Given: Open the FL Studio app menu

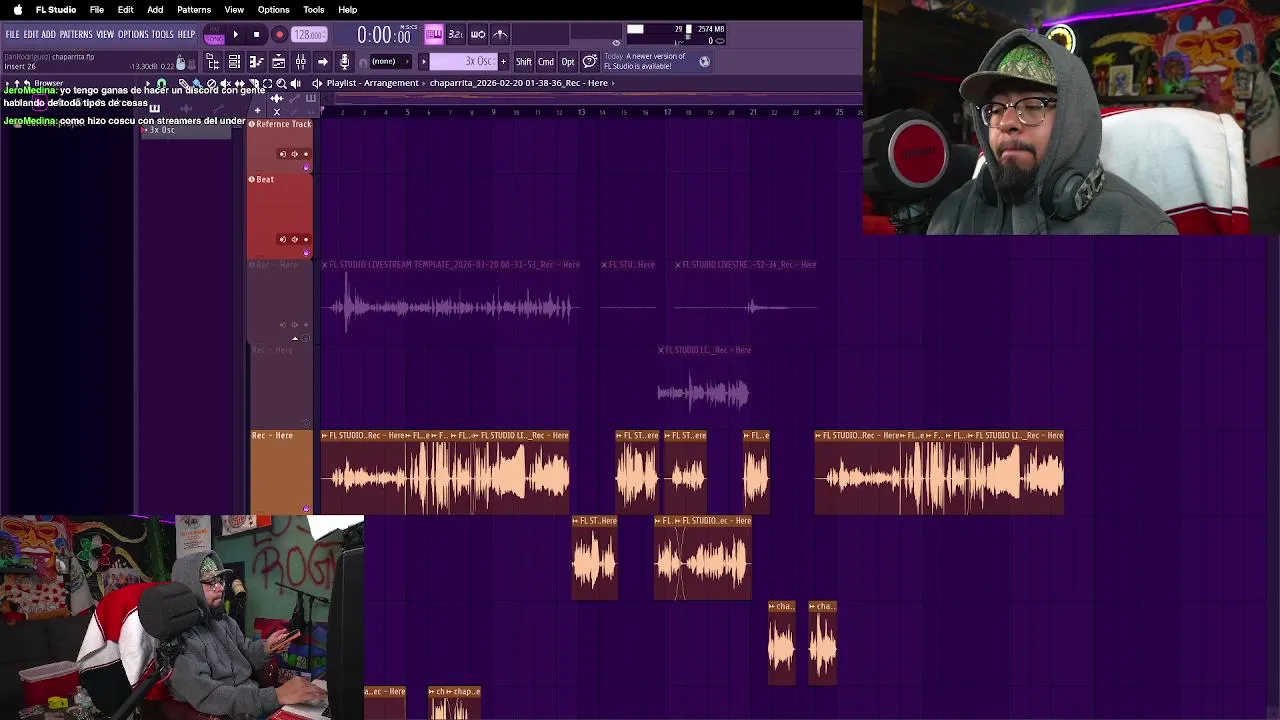Looking at the screenshot, I should coord(56,9).
